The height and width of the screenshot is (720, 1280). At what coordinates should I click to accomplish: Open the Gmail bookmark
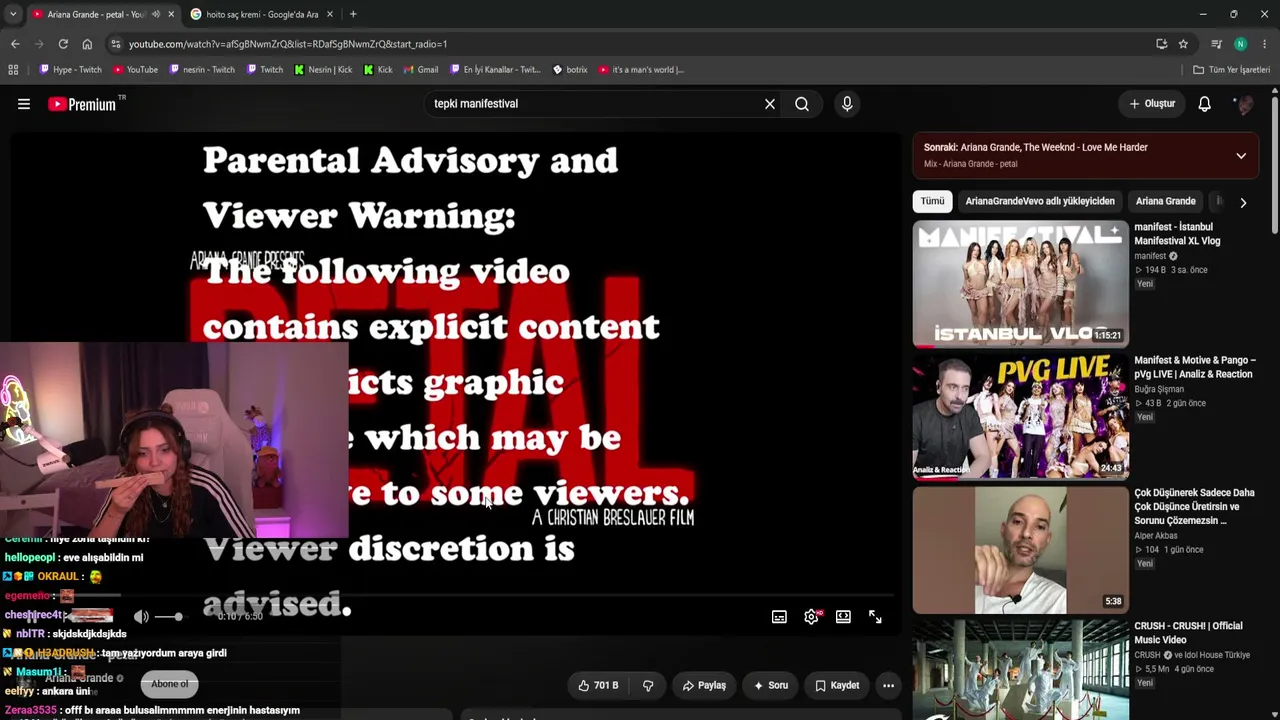[x=421, y=70]
